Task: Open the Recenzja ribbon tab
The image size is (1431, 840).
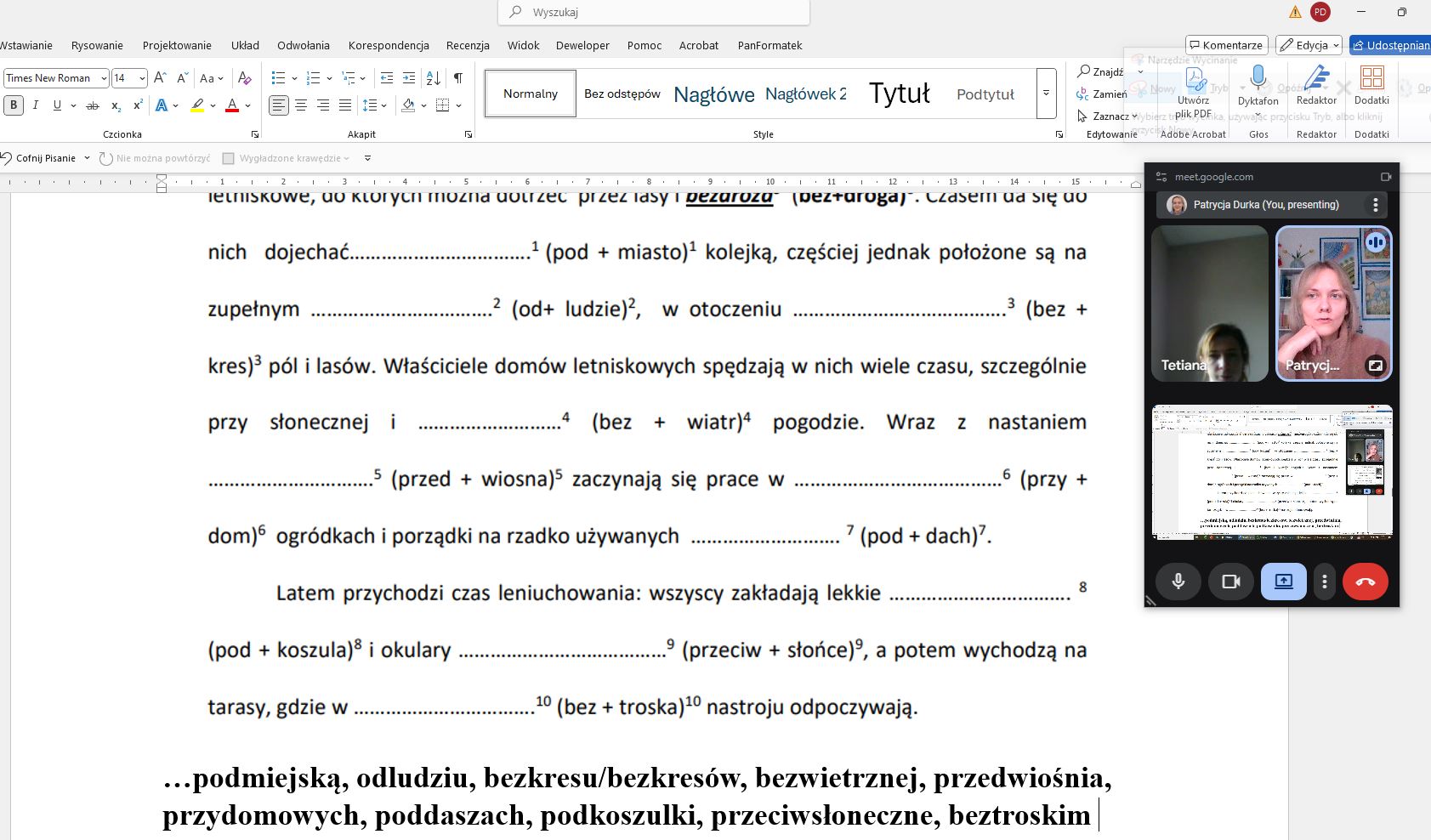Action: 468,45
